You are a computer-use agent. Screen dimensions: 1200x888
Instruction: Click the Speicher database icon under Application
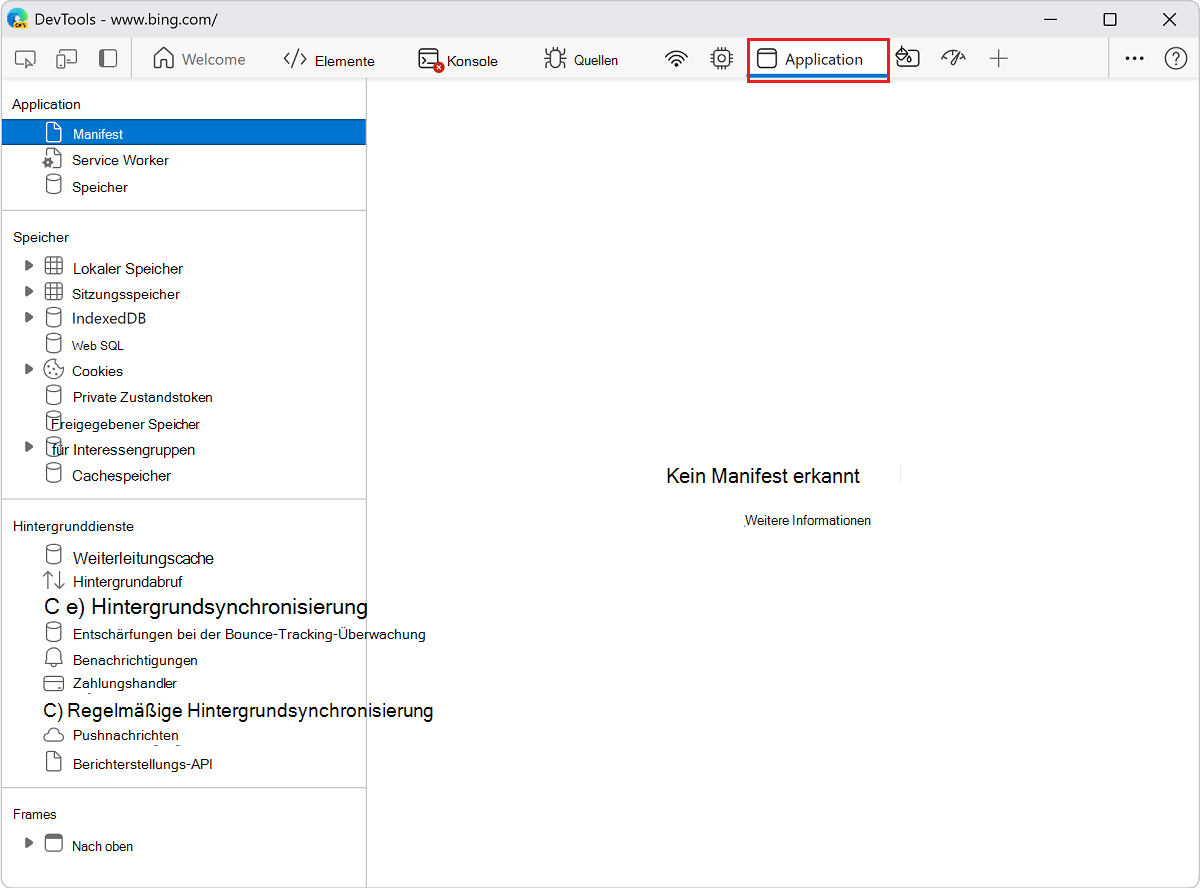coord(54,185)
